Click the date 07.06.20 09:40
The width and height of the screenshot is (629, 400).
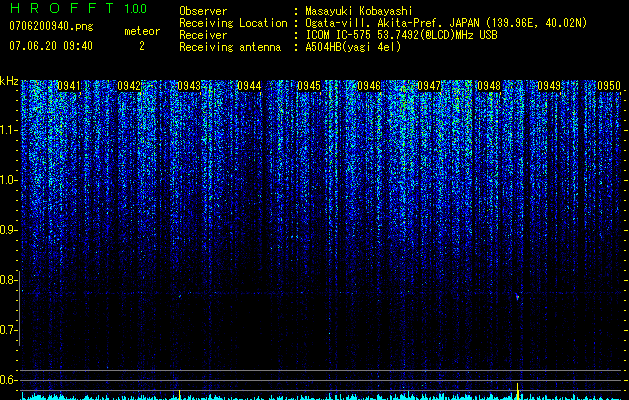51,46
